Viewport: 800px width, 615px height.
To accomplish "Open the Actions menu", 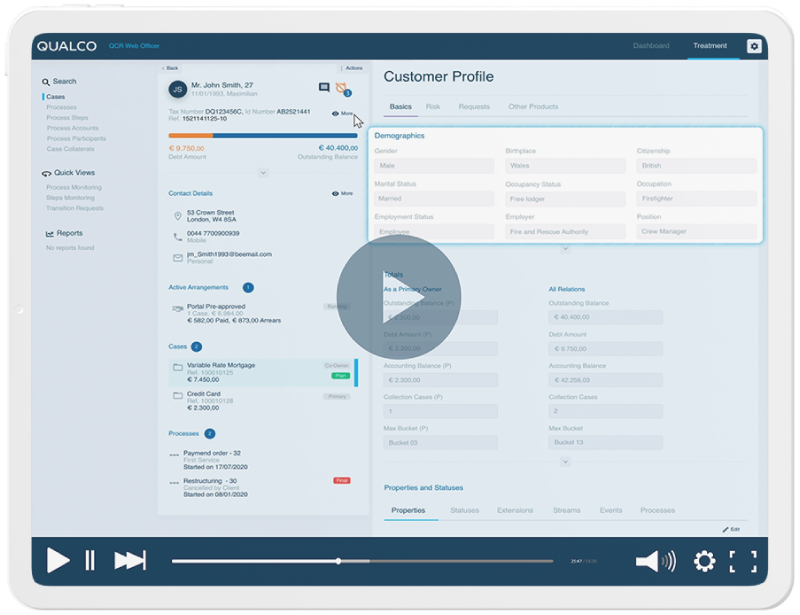I will click(x=355, y=68).
